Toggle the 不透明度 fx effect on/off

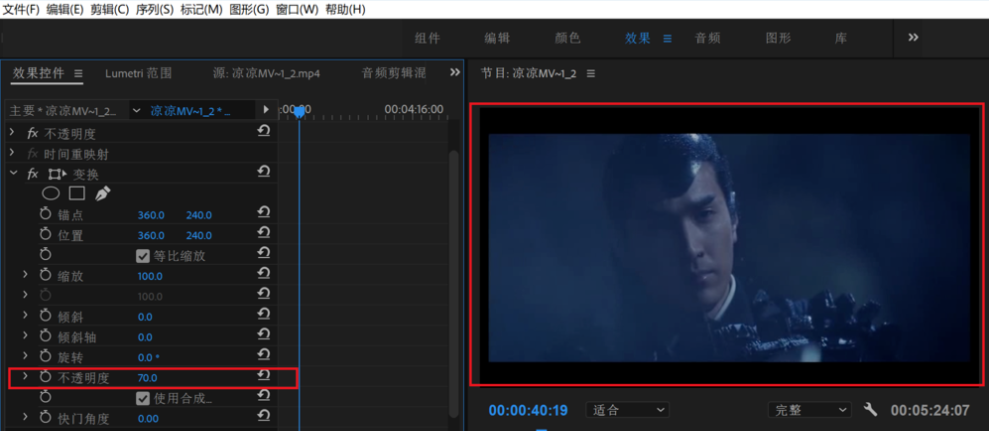tap(32, 133)
